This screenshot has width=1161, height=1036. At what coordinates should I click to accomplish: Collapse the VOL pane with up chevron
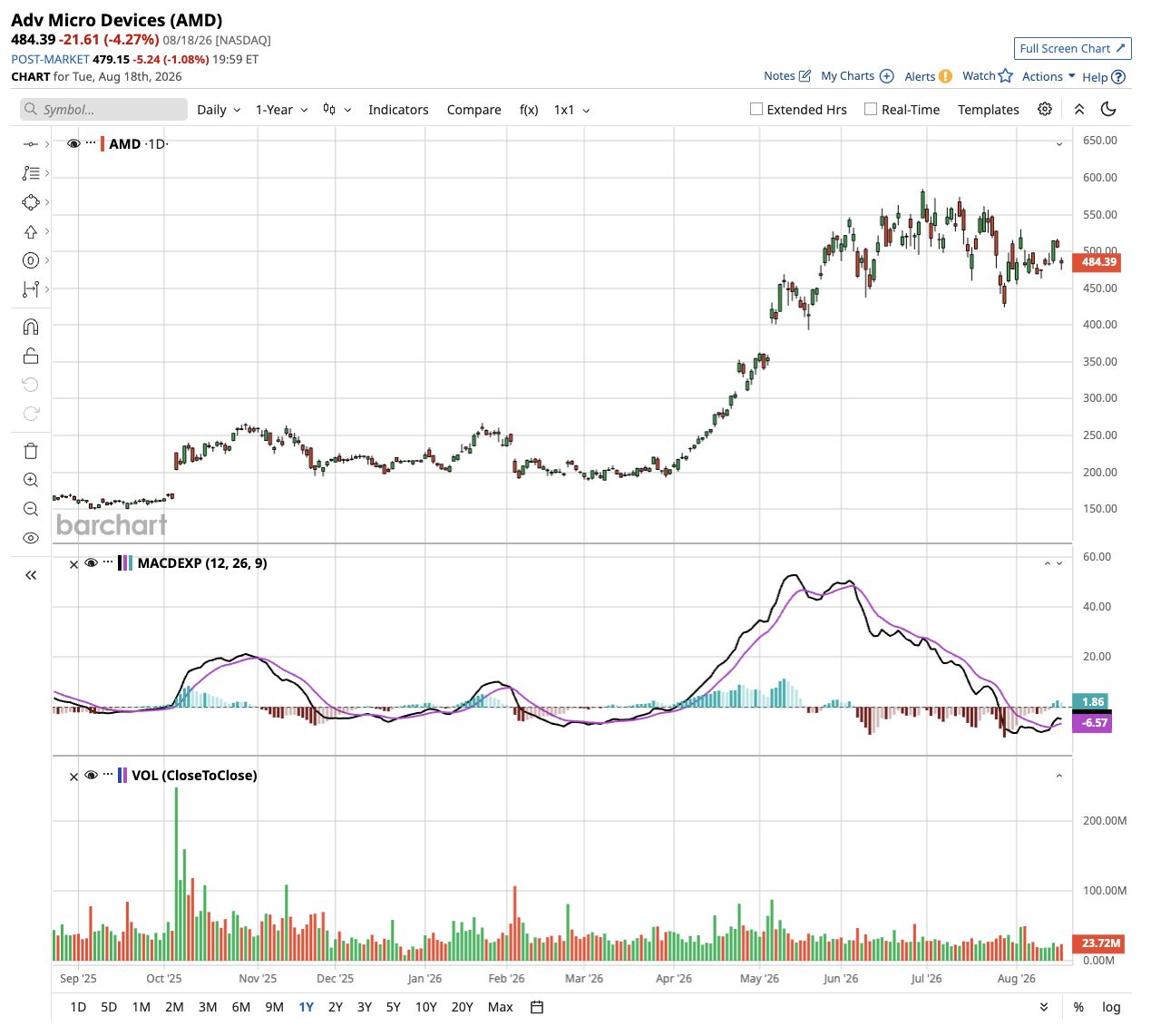[1059, 776]
